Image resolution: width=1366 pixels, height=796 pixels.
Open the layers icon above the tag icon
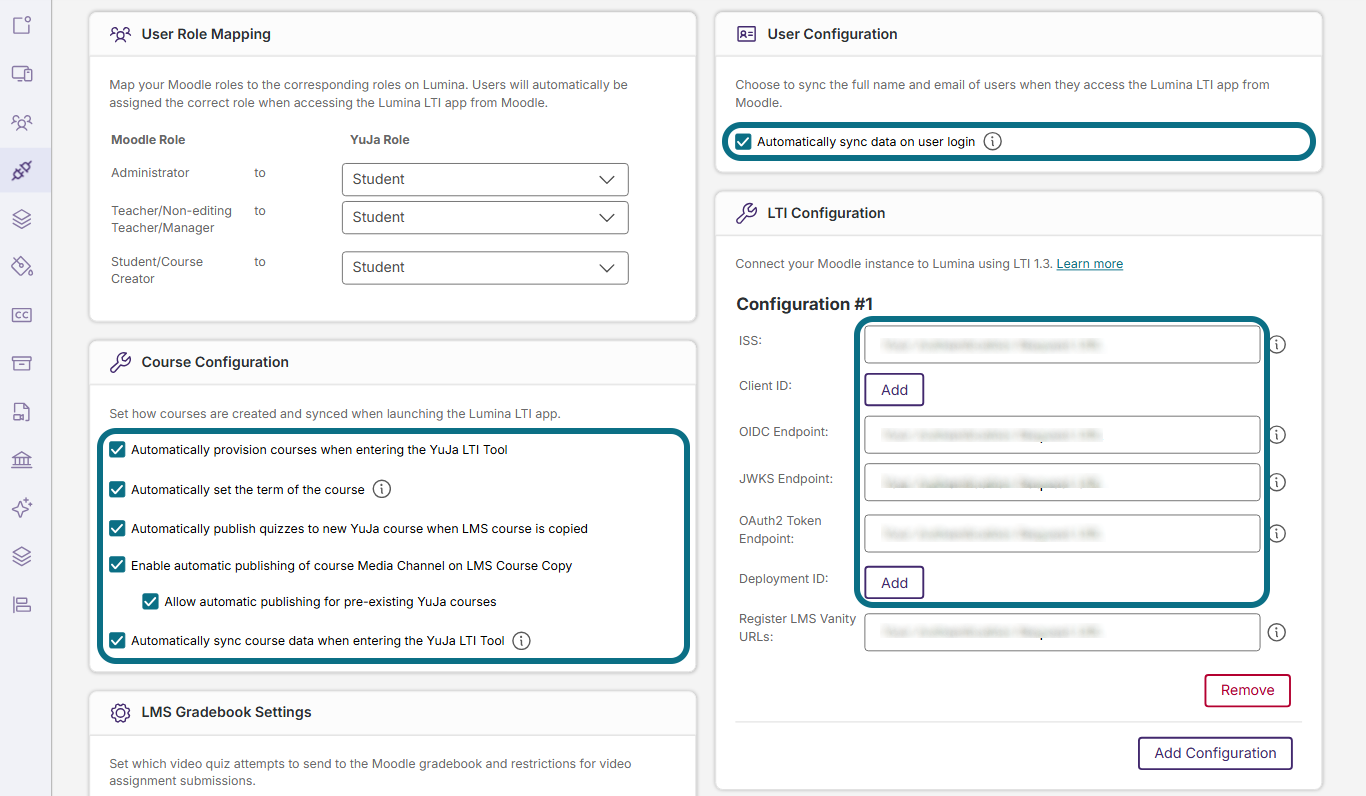pos(22,218)
